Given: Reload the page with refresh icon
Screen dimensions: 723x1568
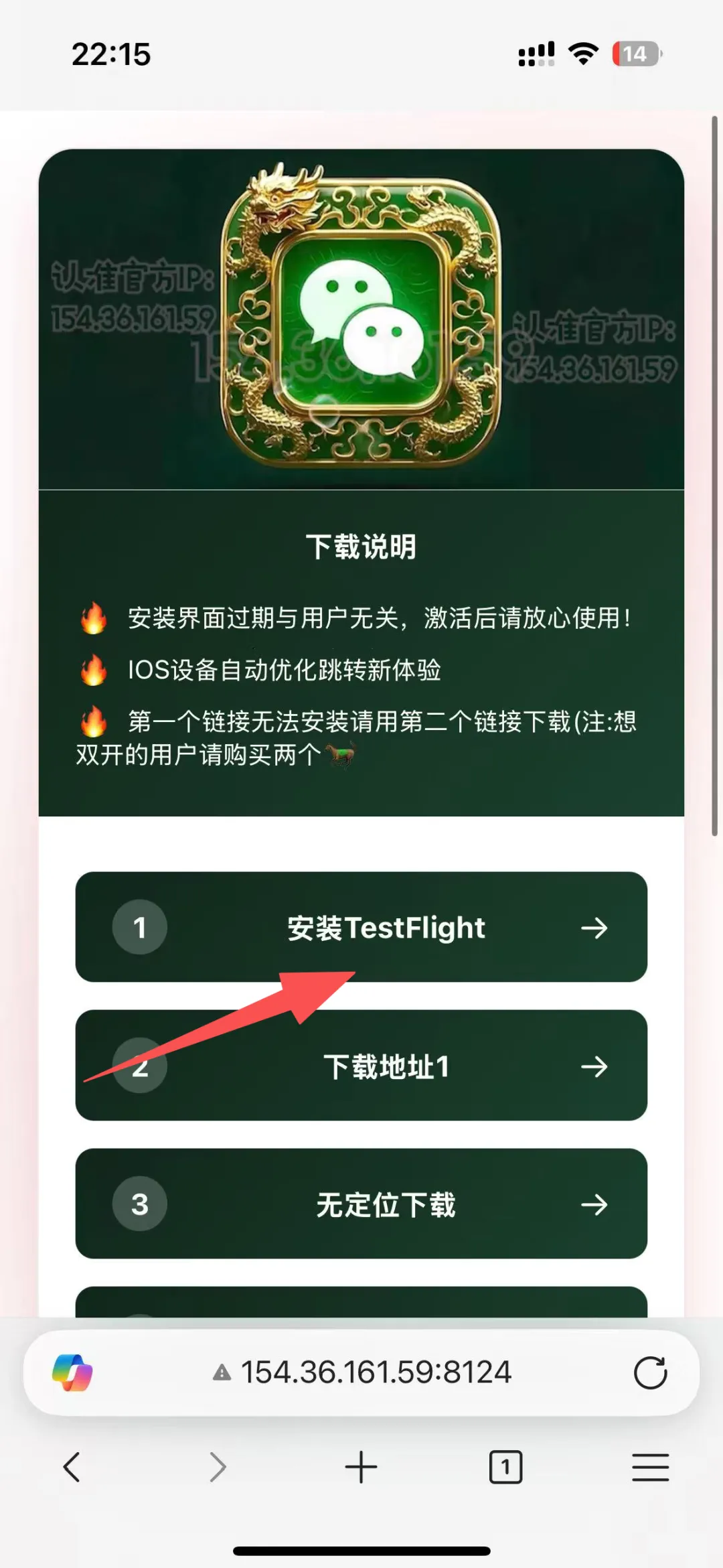Looking at the screenshot, I should pyautogui.click(x=650, y=1372).
